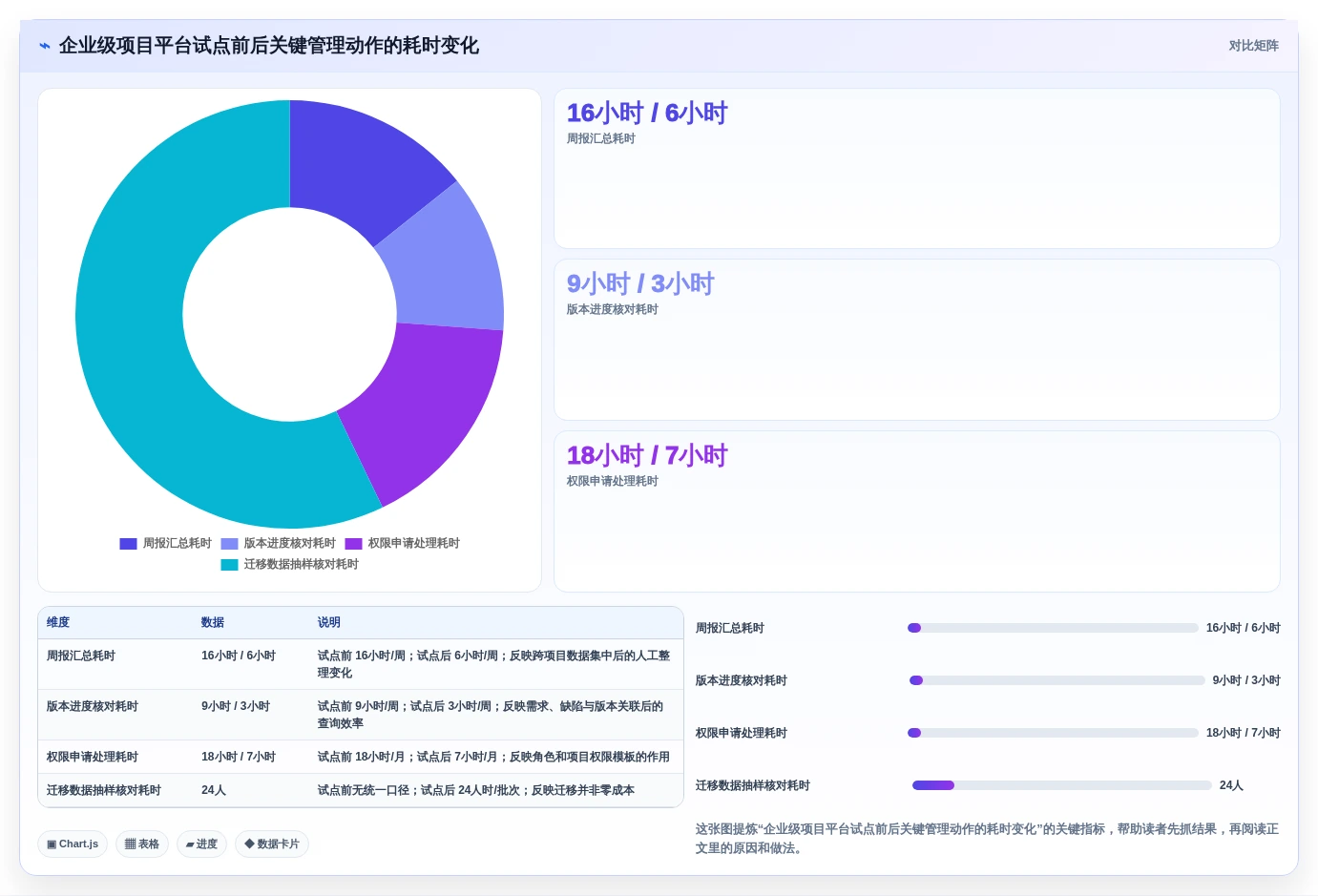Click the 说明 column header
The image size is (1318, 896).
pyautogui.click(x=329, y=622)
